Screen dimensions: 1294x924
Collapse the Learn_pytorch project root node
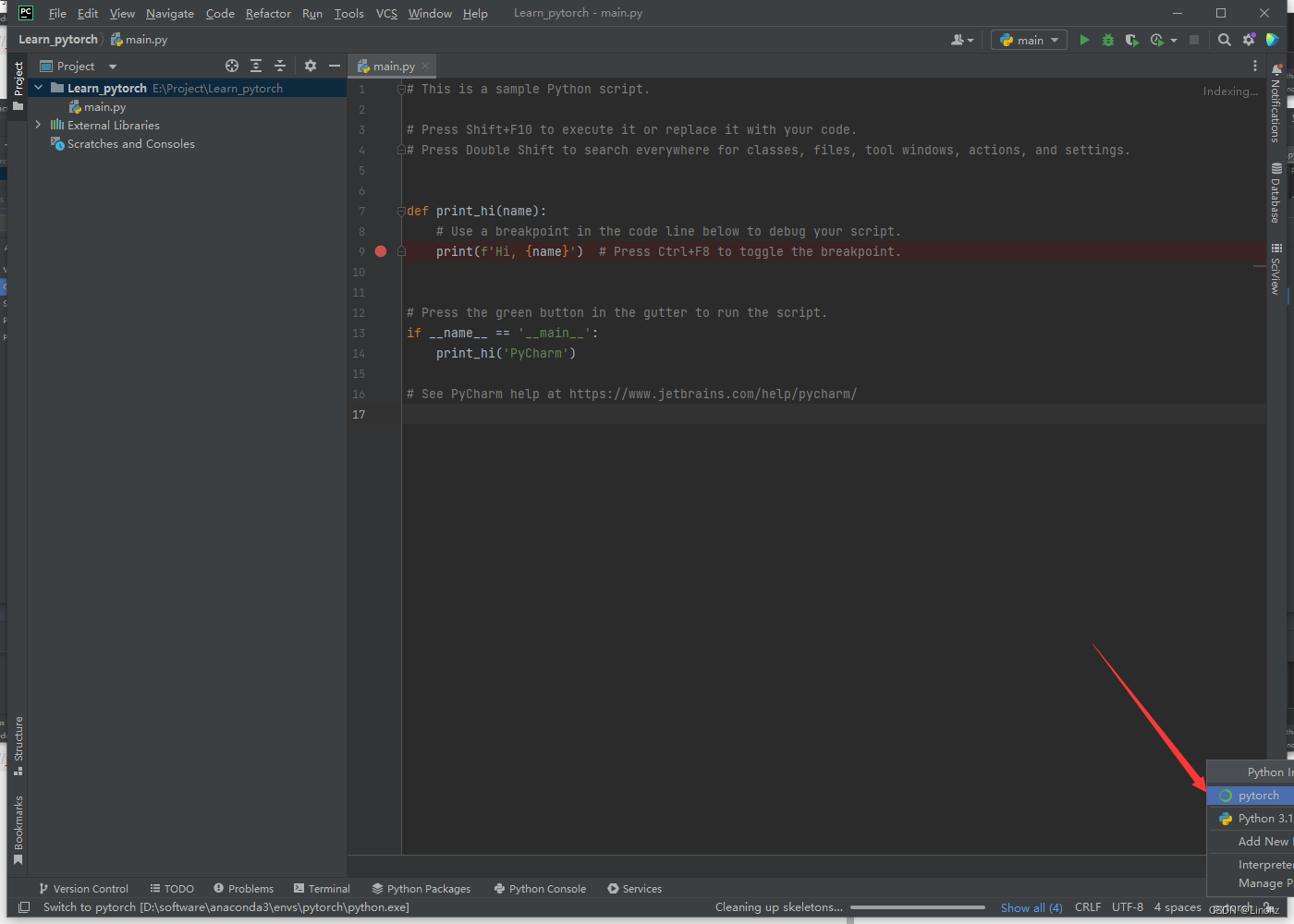pos(38,88)
